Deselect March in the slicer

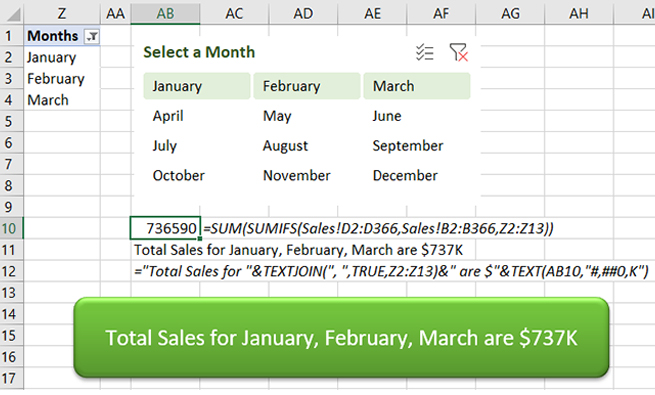click(417, 86)
